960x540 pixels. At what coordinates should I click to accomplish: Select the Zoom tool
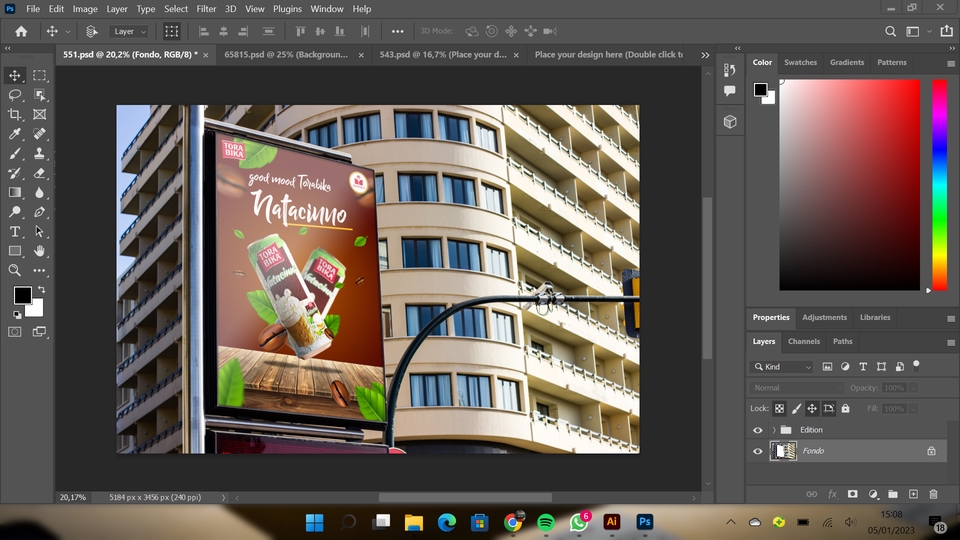tap(15, 270)
